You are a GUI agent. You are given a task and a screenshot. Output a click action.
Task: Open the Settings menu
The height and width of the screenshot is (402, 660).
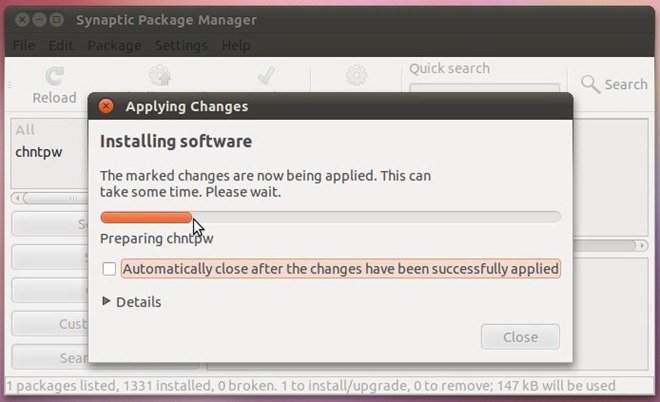coord(181,45)
